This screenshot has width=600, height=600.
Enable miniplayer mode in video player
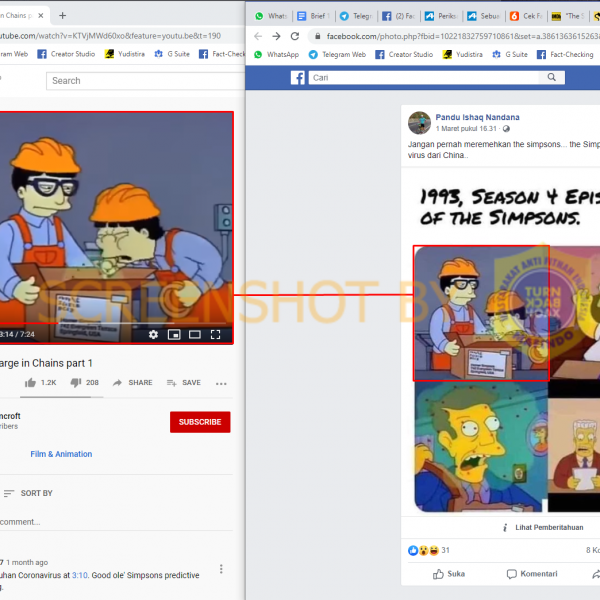click(x=174, y=335)
